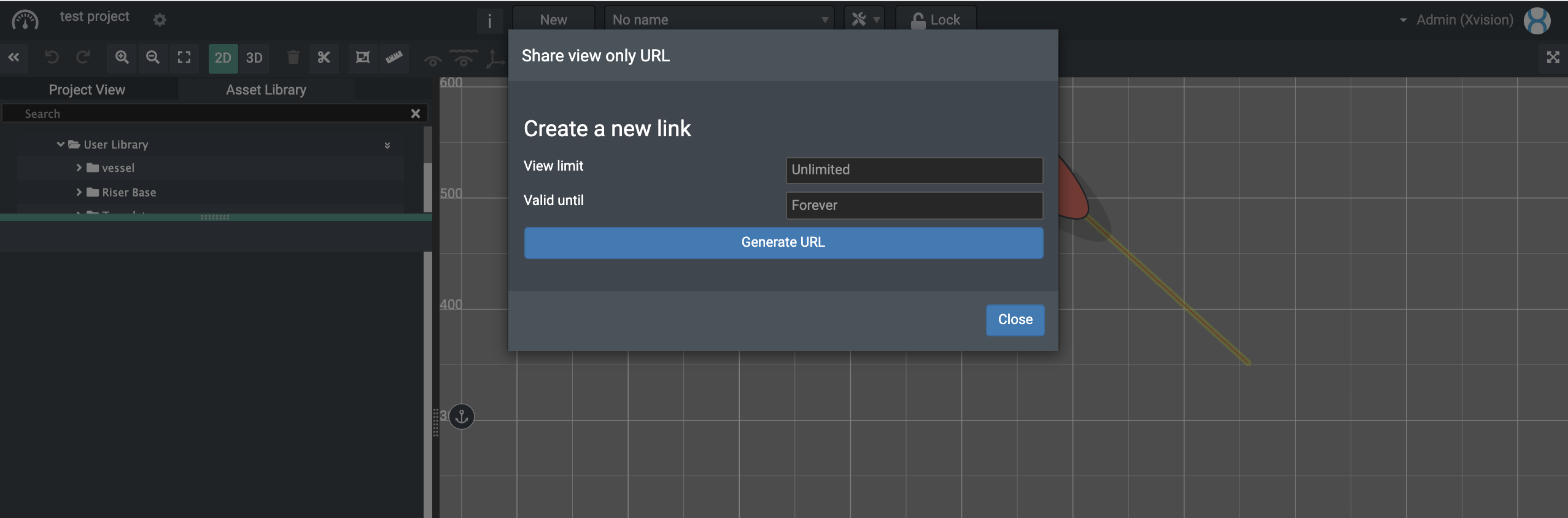This screenshot has height=518, width=1568.
Task: Click the fit-to-screen icon
Action: (184, 58)
